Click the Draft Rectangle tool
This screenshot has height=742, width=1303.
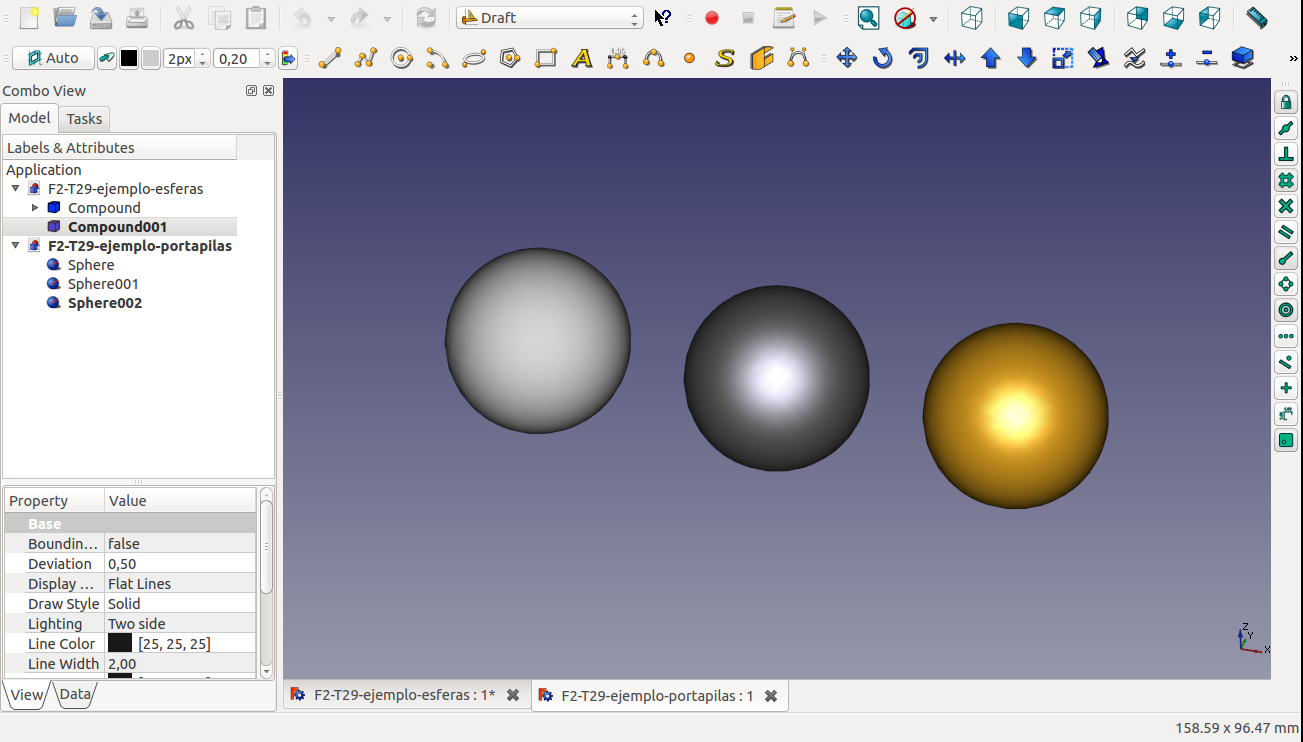coord(545,59)
